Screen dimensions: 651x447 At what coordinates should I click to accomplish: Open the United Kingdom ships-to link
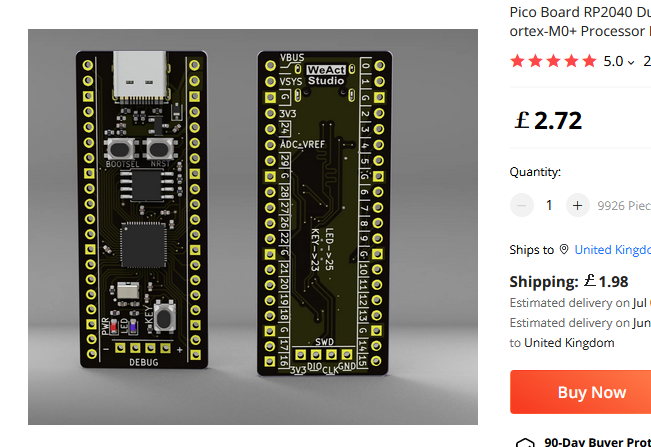coord(612,249)
